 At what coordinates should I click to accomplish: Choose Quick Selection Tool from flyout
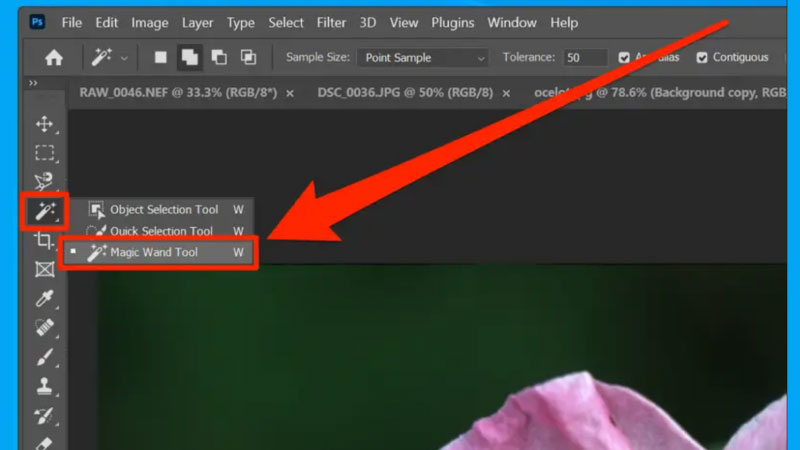coord(162,231)
